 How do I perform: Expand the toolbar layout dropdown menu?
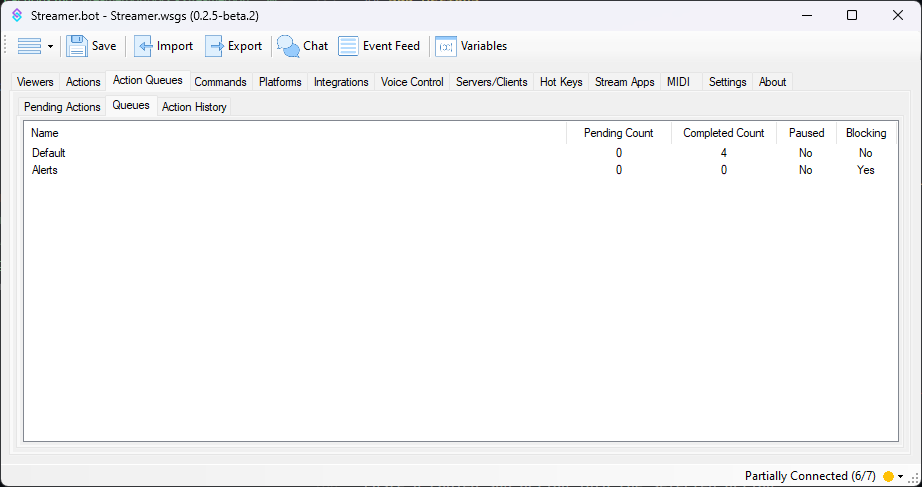[50, 47]
